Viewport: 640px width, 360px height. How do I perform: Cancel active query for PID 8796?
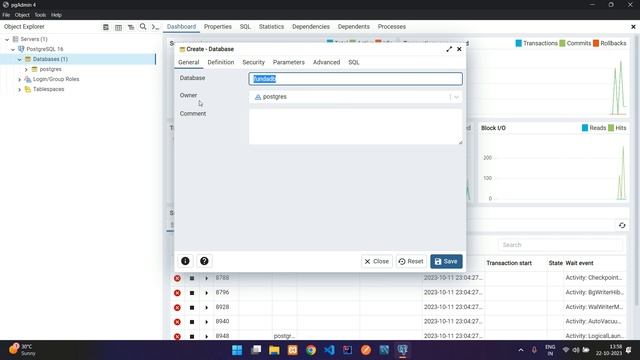tap(192, 293)
